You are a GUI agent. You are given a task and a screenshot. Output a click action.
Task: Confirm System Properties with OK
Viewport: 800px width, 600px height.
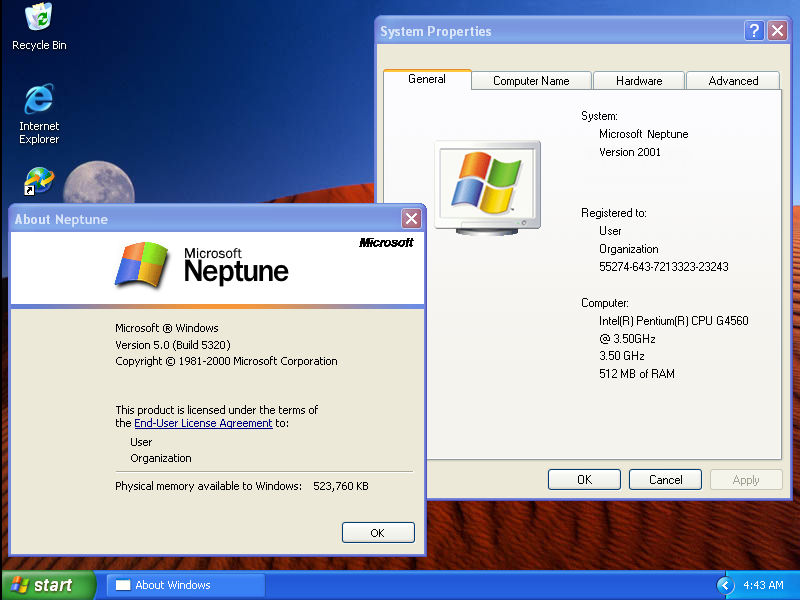[584, 480]
